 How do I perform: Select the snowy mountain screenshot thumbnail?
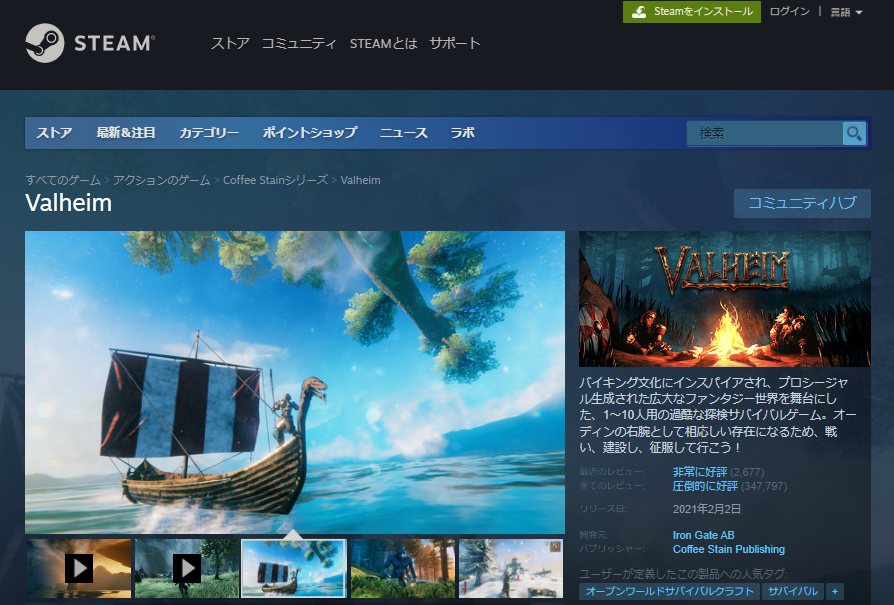tap(510, 568)
